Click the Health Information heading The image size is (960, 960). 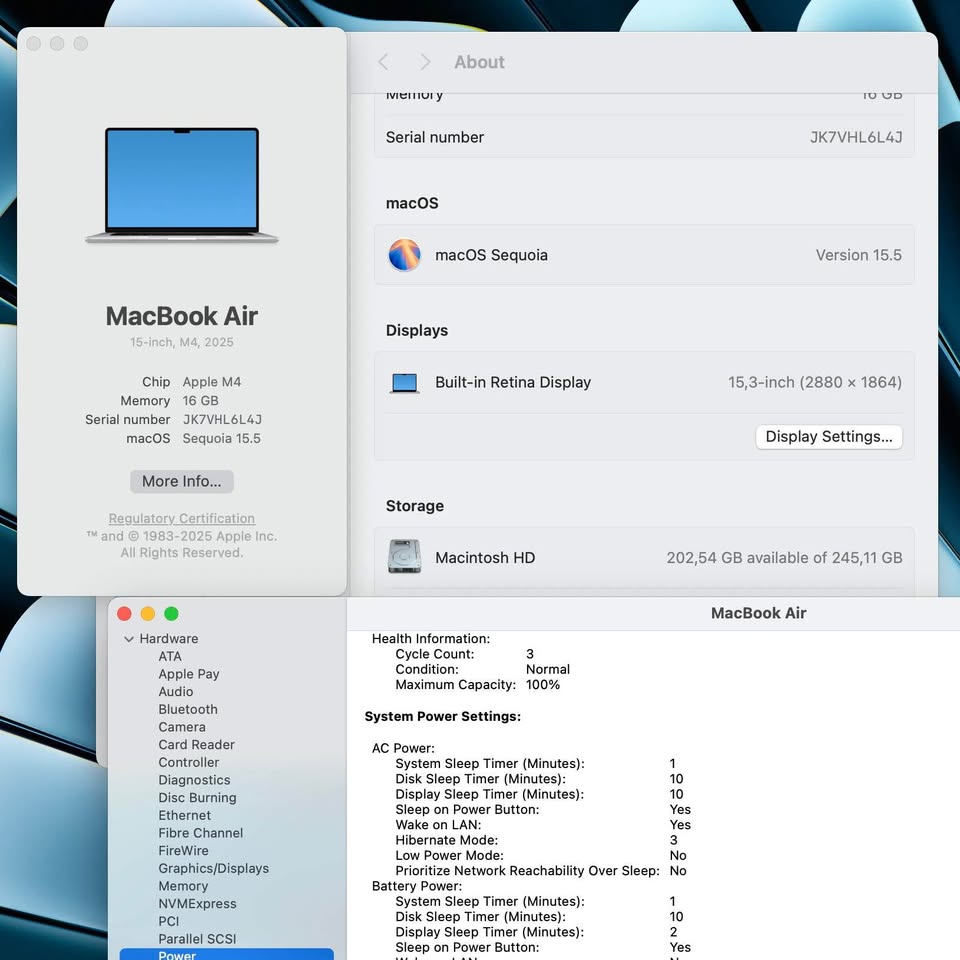click(430, 639)
